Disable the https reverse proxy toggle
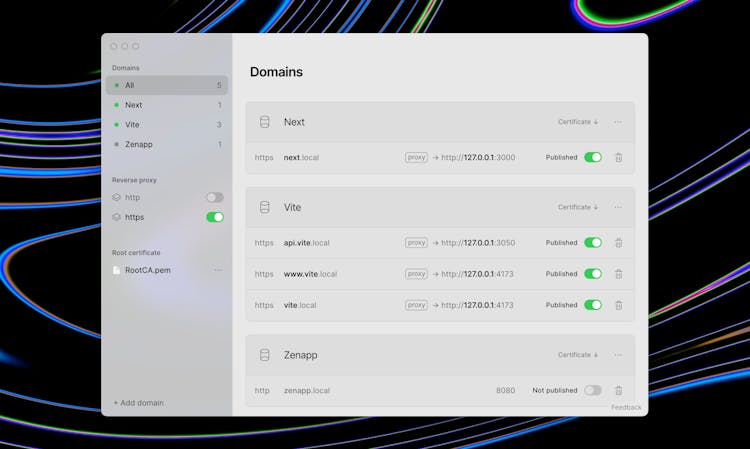 click(x=214, y=217)
